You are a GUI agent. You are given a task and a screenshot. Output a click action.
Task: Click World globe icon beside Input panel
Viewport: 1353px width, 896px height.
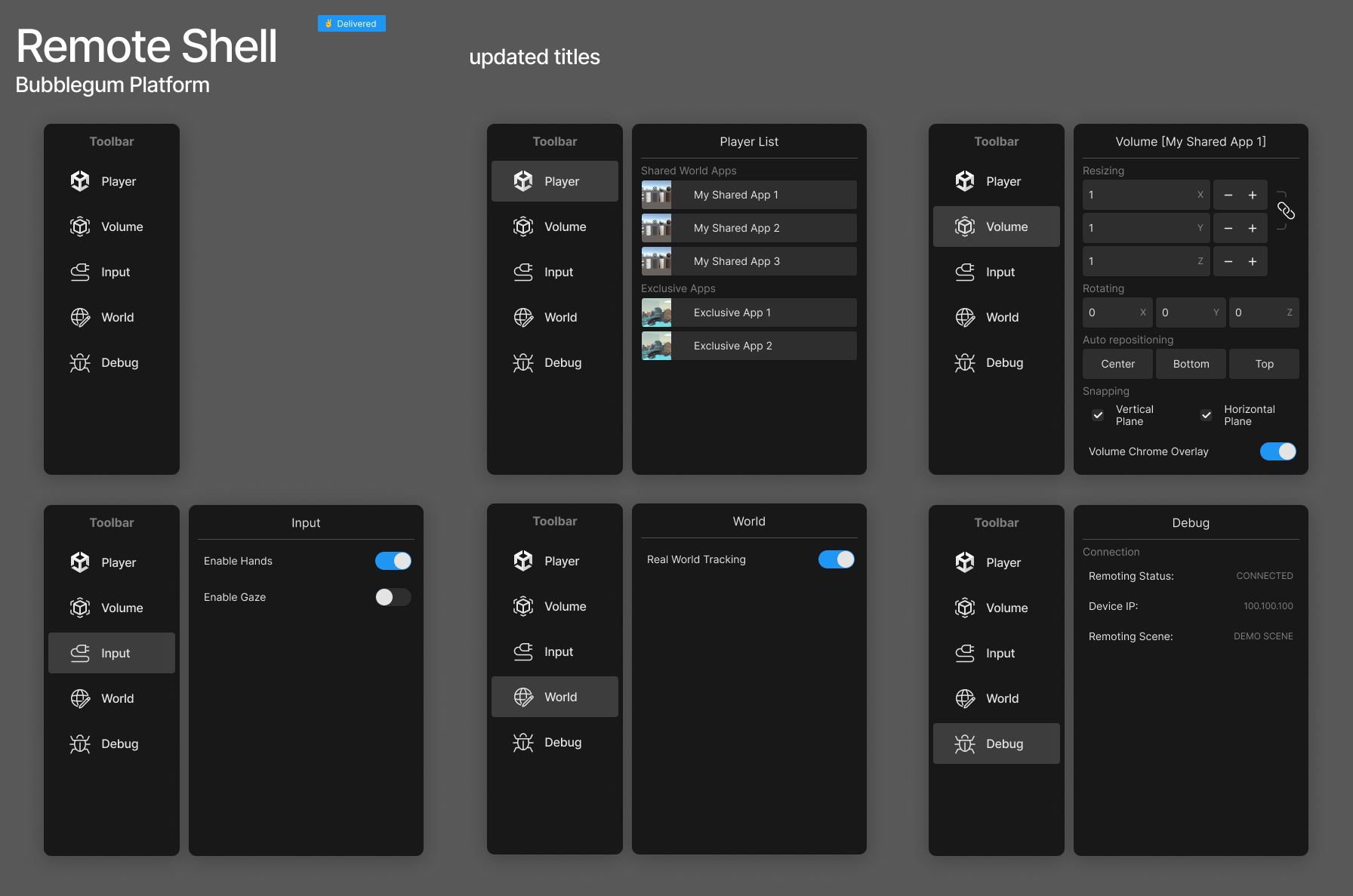(x=80, y=698)
